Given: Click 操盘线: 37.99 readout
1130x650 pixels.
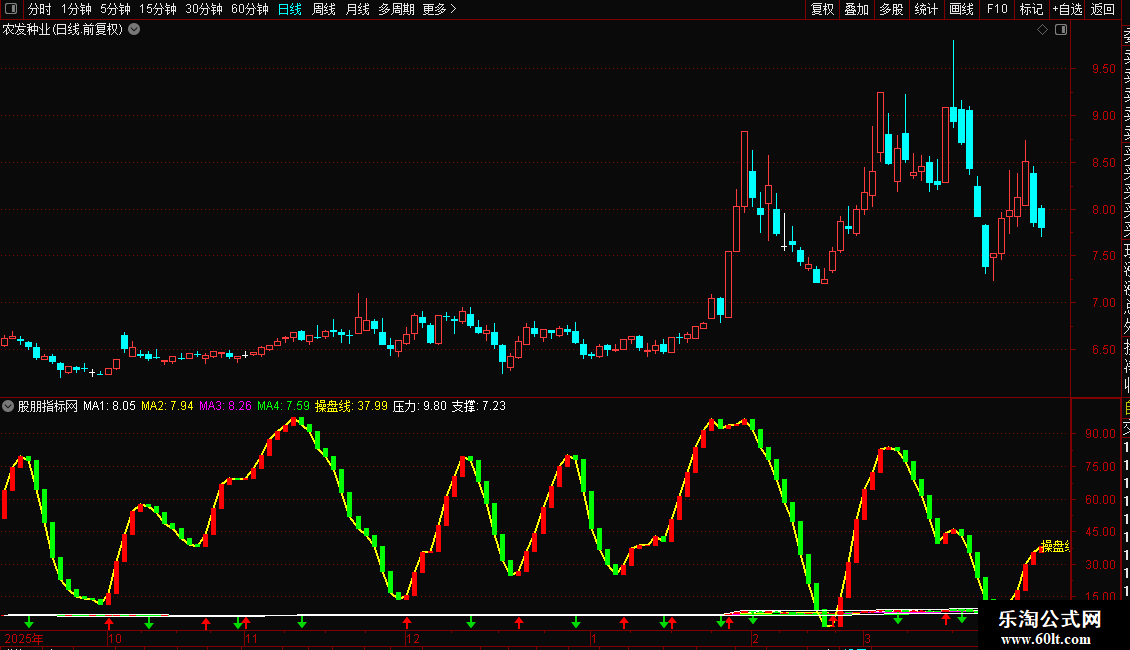Looking at the screenshot, I should [x=351, y=406].
